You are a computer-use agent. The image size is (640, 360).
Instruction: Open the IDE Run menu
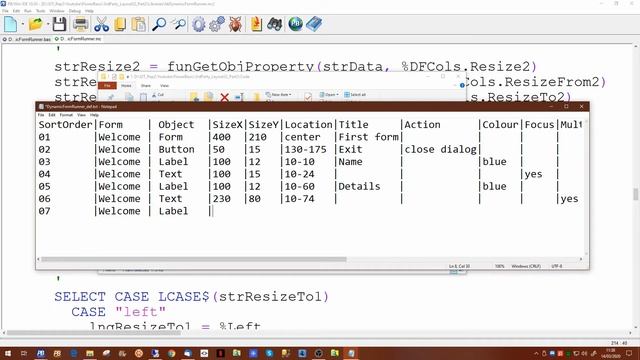[28, 11]
